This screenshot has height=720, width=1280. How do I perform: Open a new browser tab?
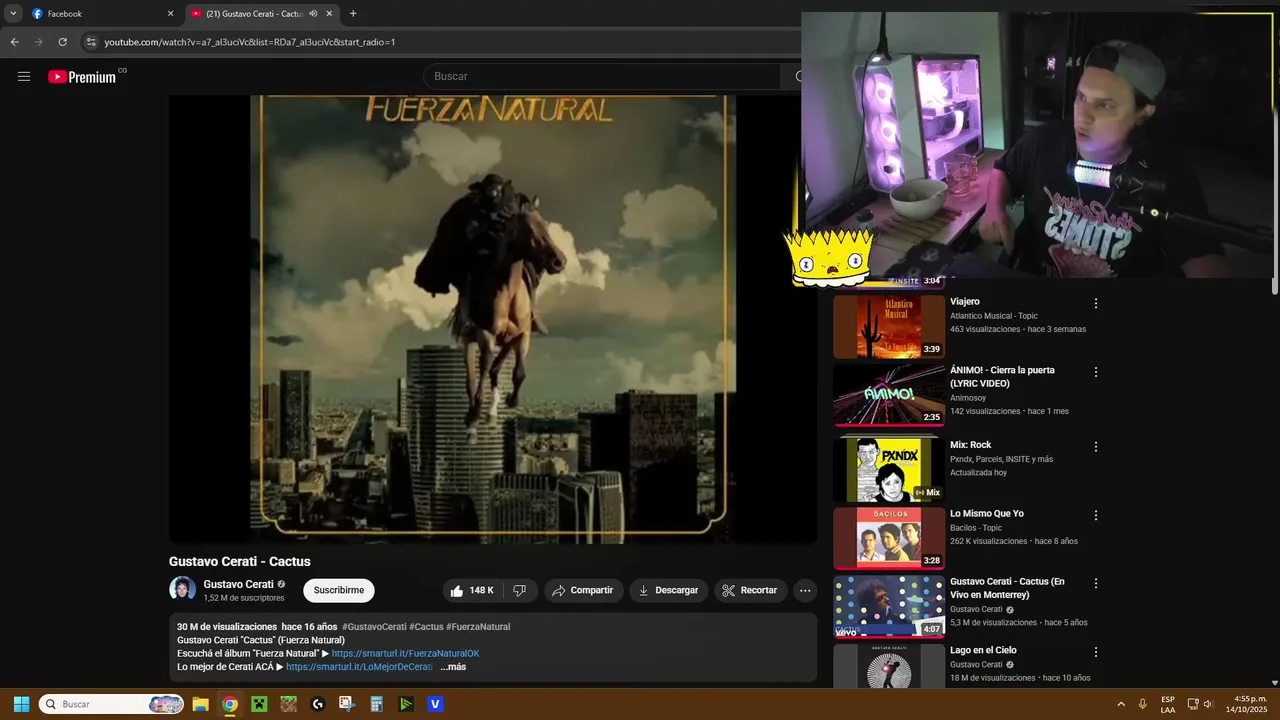point(353,14)
